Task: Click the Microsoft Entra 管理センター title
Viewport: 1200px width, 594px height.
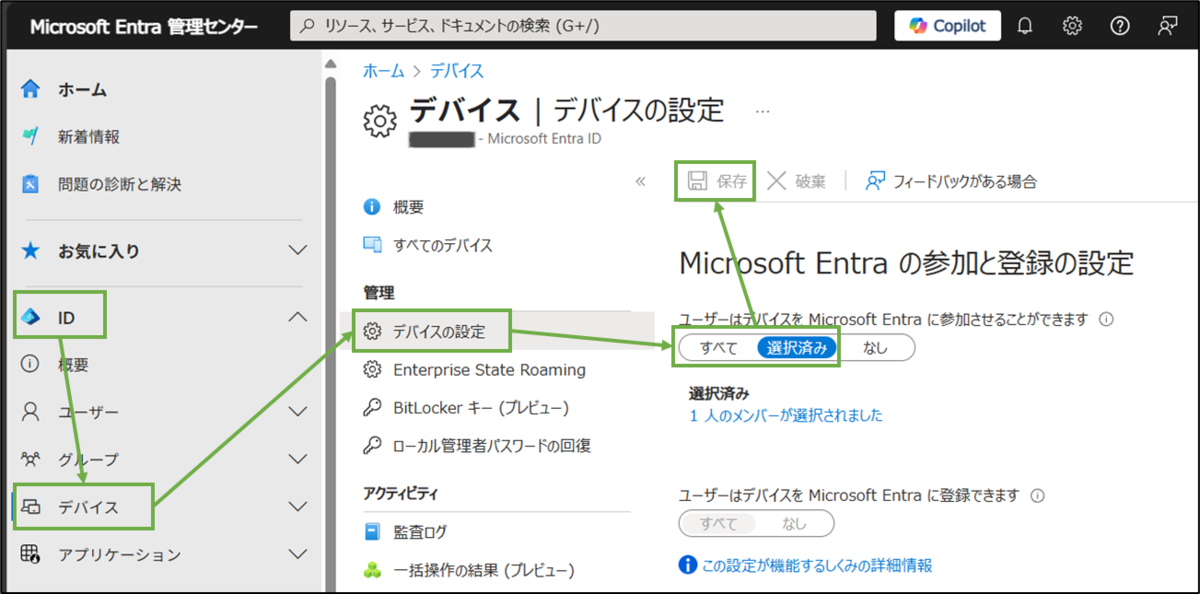Action: click(x=144, y=27)
